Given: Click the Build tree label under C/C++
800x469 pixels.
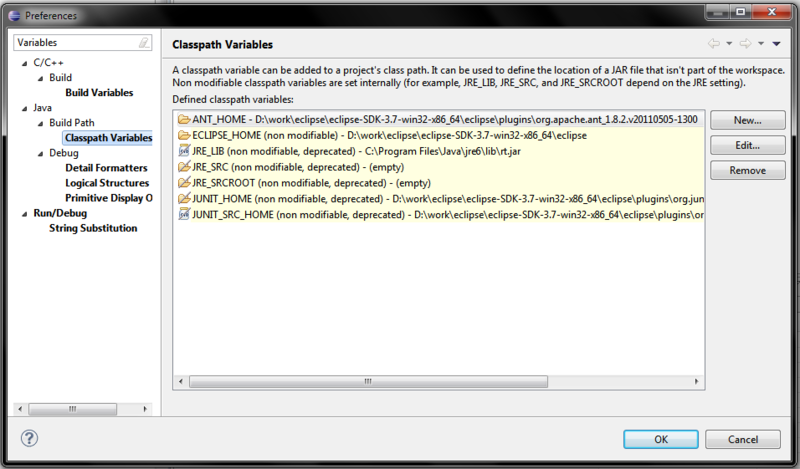Looking at the screenshot, I should coord(60,78).
